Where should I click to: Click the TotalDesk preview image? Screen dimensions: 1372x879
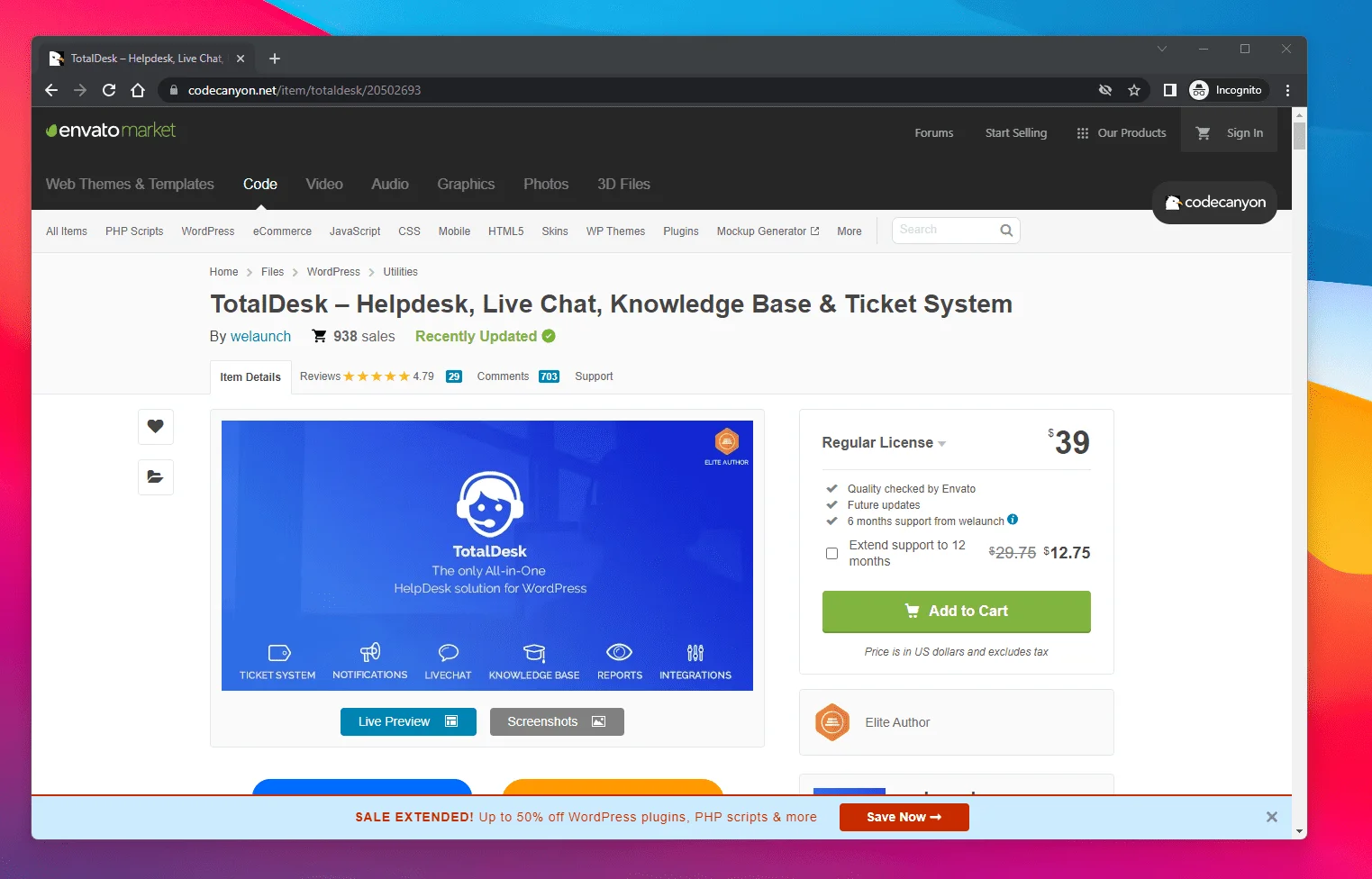click(486, 555)
